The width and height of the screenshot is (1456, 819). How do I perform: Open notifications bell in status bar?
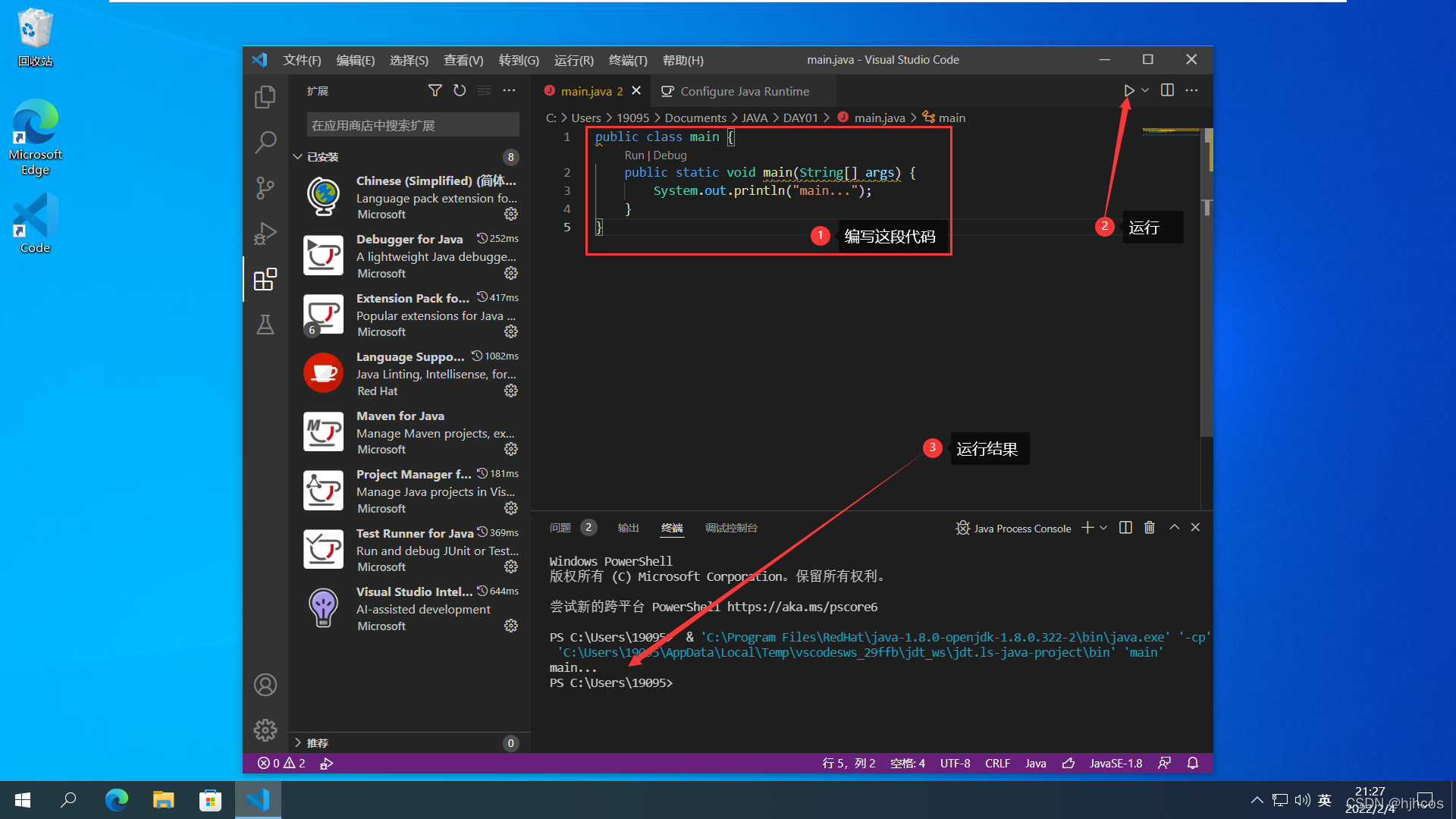pyautogui.click(x=1193, y=763)
